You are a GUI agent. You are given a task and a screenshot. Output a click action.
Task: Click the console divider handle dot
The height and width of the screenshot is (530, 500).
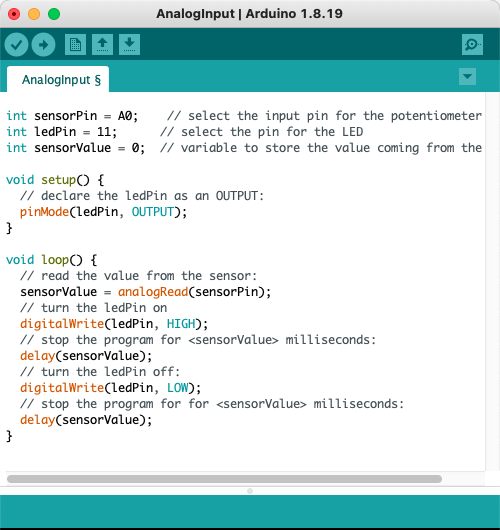[x=250, y=491]
